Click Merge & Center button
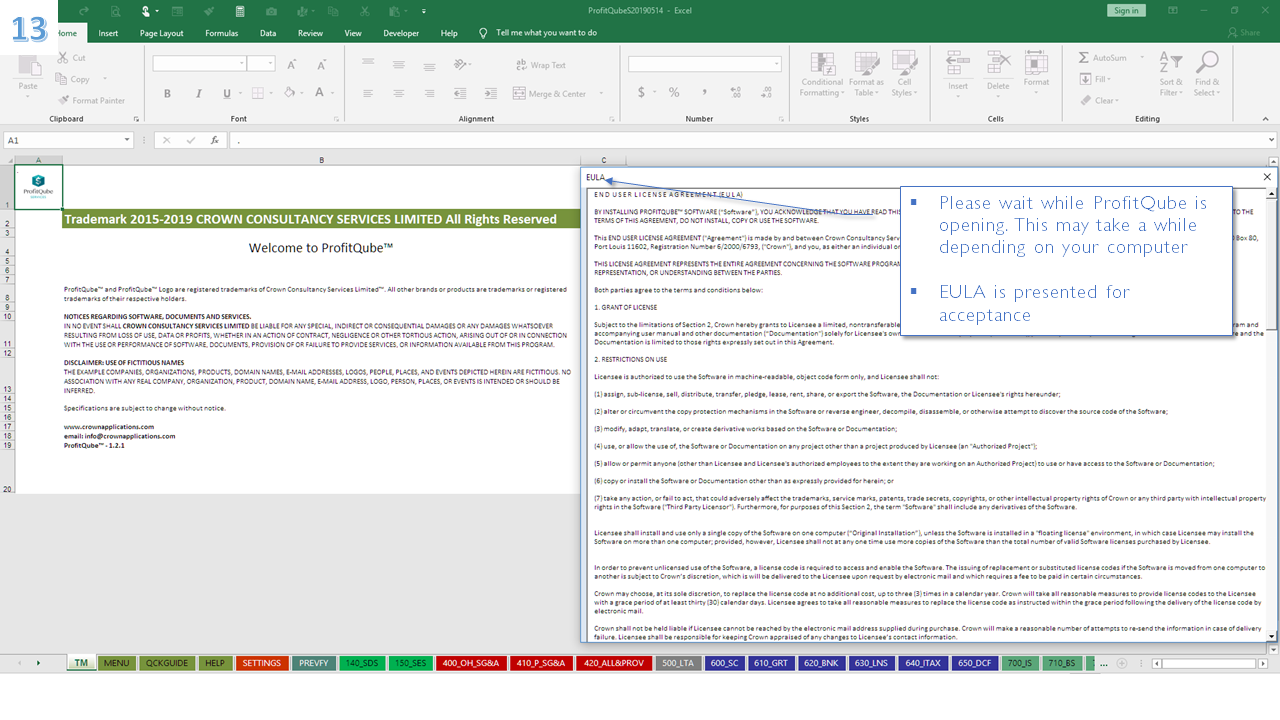 pos(550,93)
